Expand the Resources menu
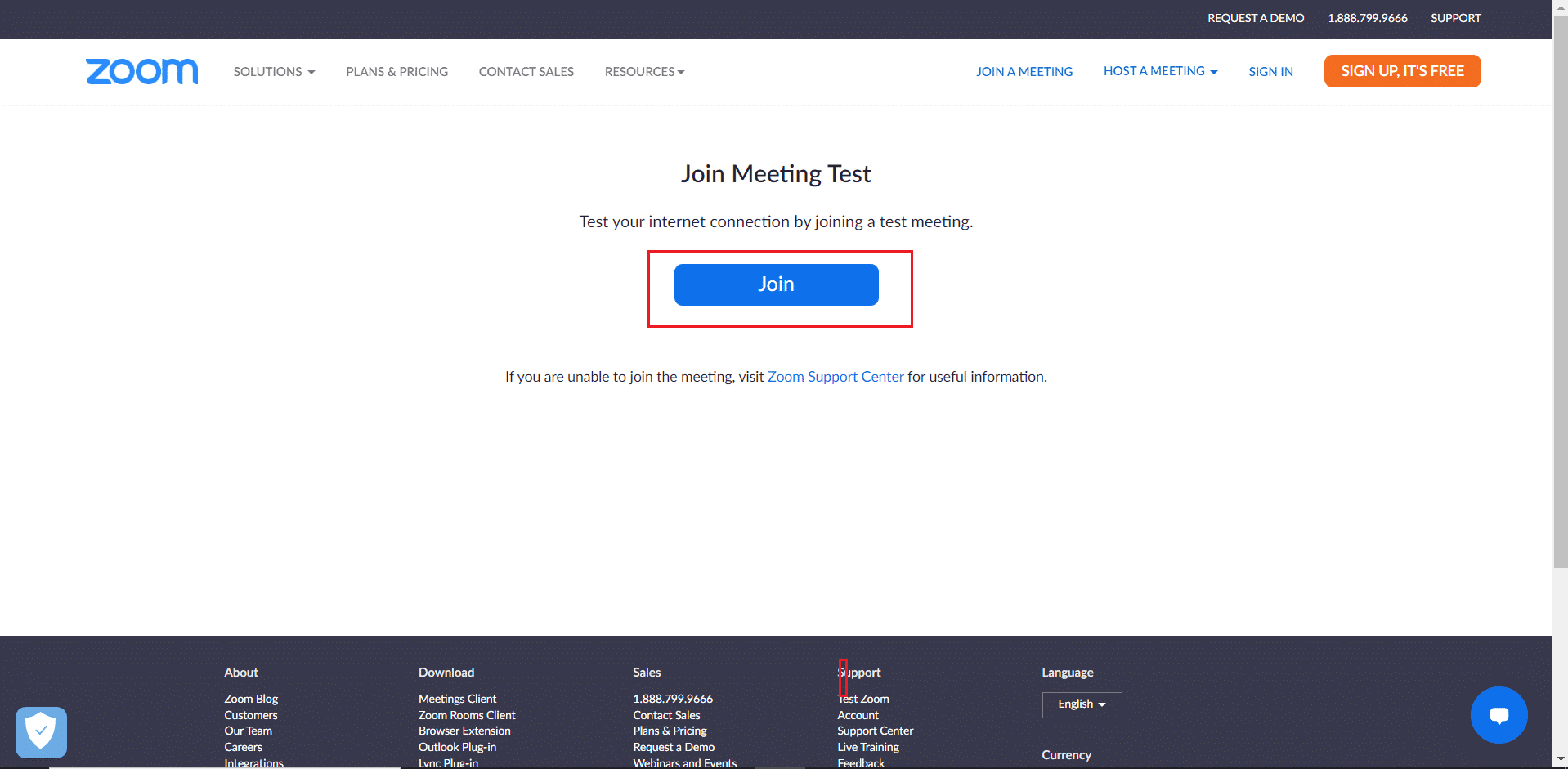The width and height of the screenshot is (1568, 769). 644,72
